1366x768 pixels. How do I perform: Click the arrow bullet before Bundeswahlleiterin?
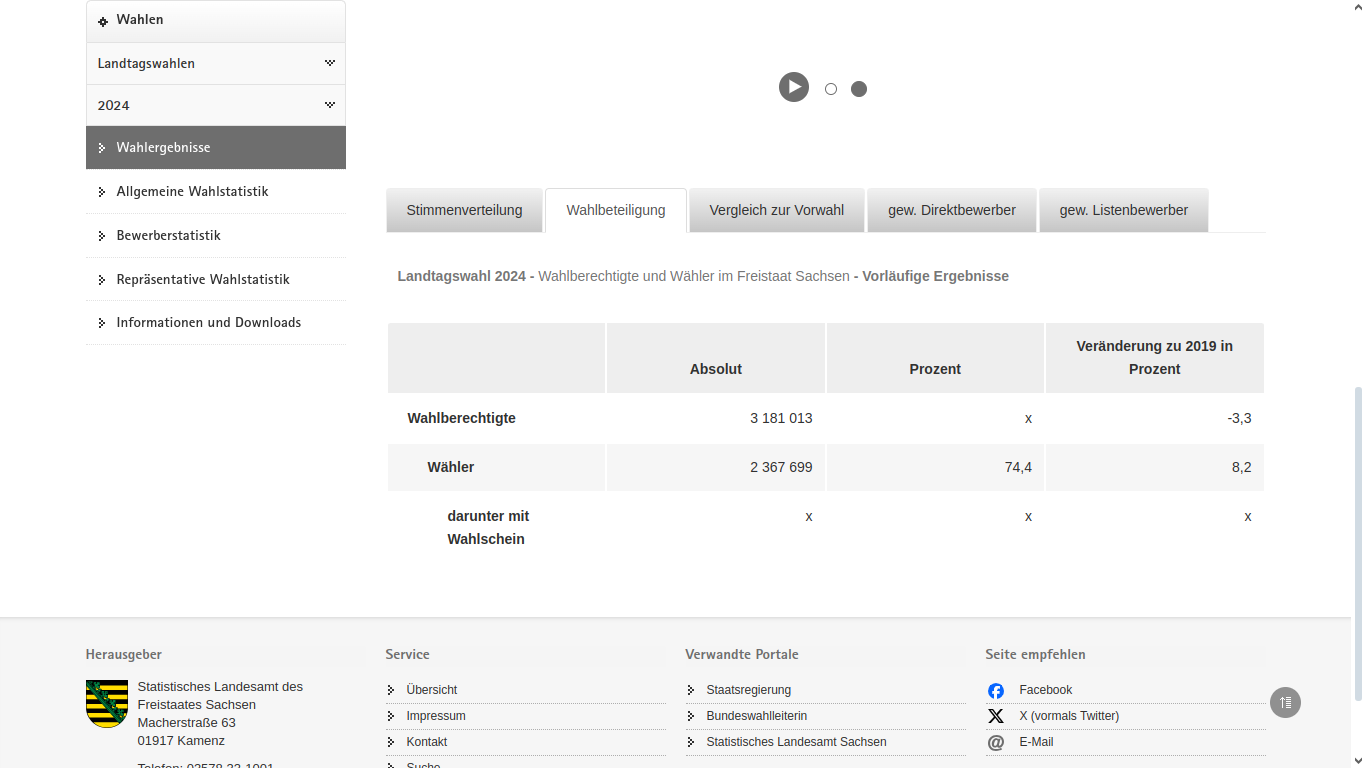point(691,716)
